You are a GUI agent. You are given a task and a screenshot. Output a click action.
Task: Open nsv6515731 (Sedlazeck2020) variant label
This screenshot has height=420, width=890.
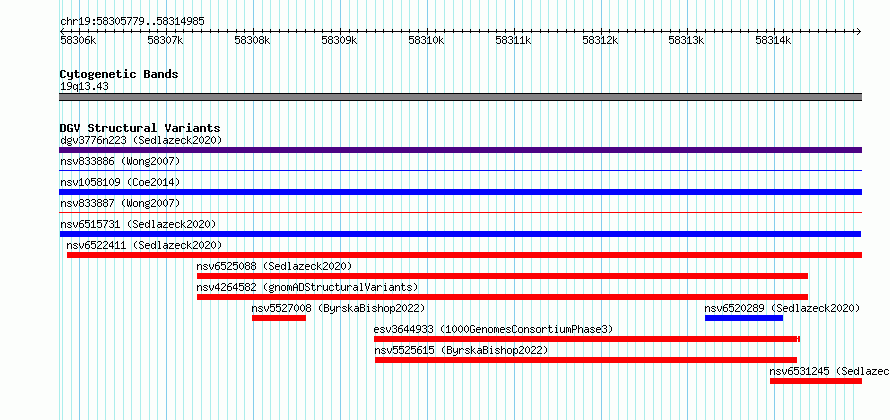(x=138, y=224)
